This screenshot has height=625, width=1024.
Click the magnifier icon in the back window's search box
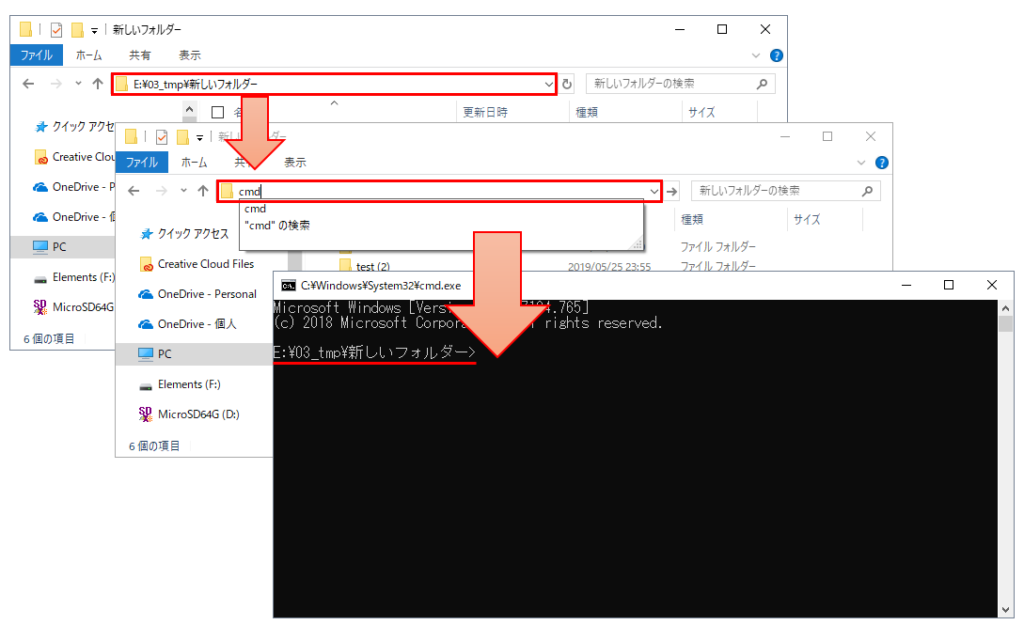pos(762,84)
